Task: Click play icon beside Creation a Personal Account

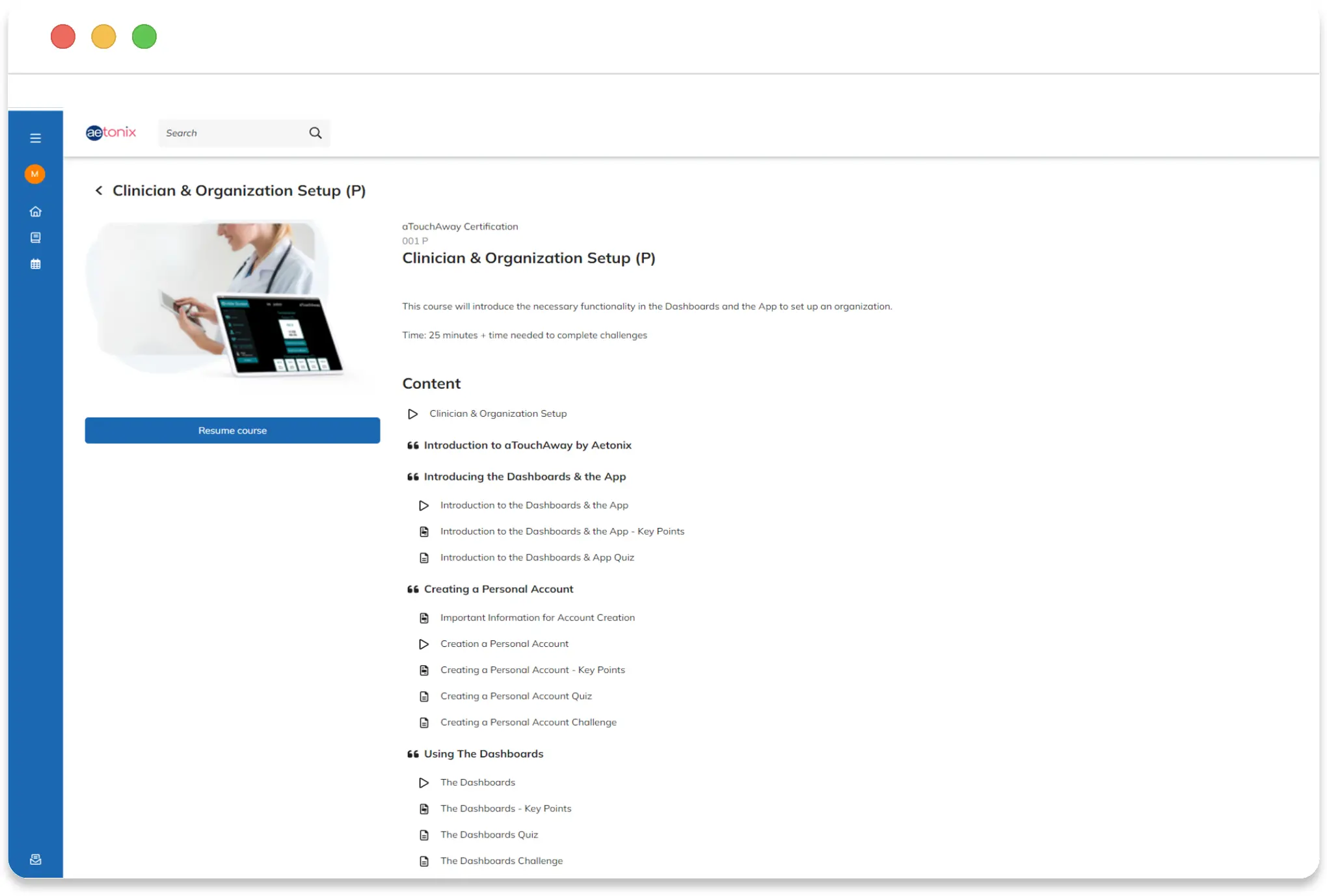Action: tap(423, 644)
